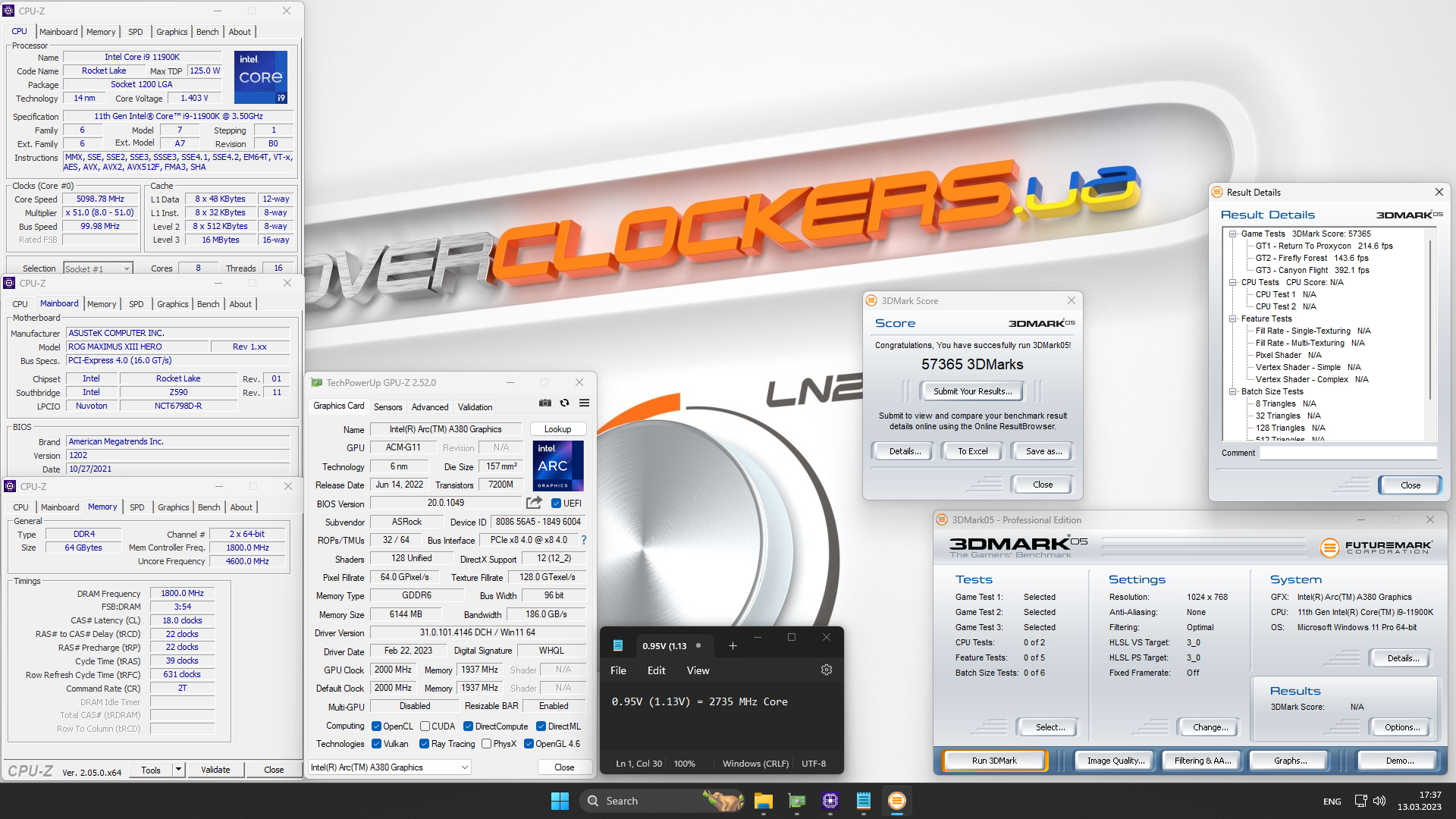Viewport: 1456px width, 819px height.
Task: Click the Validate button in CPU-Z
Action: [x=215, y=770]
